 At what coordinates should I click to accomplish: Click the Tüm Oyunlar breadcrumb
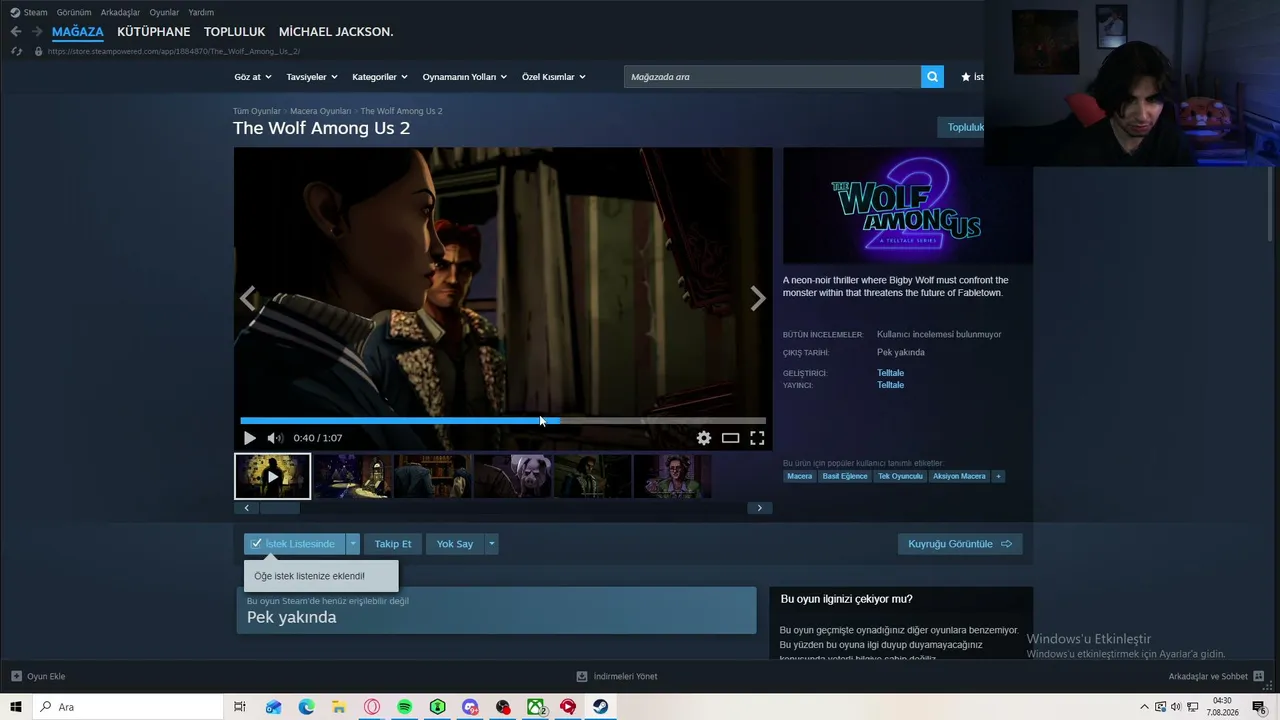coord(257,111)
